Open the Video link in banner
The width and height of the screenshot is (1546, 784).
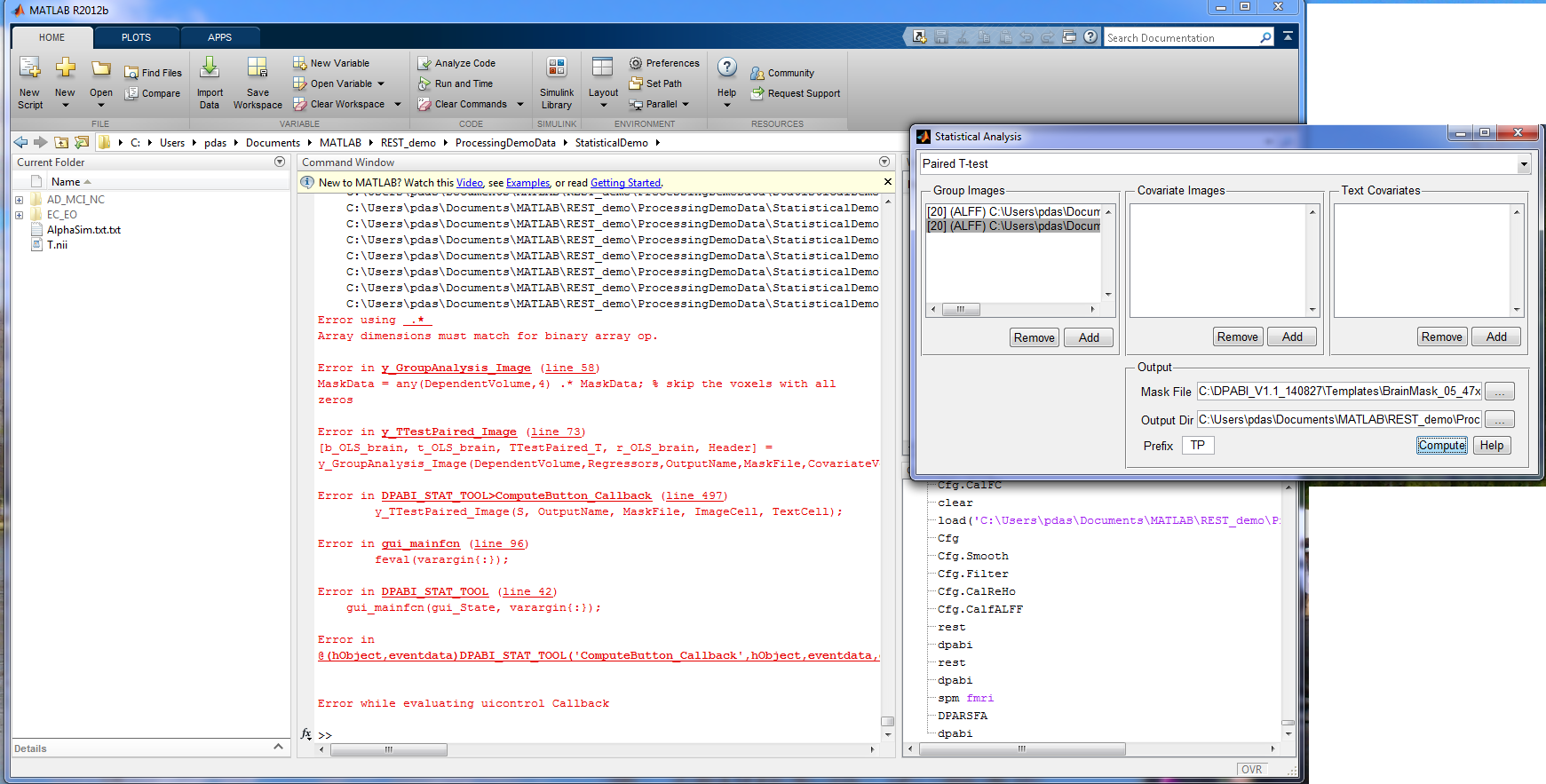point(469,183)
